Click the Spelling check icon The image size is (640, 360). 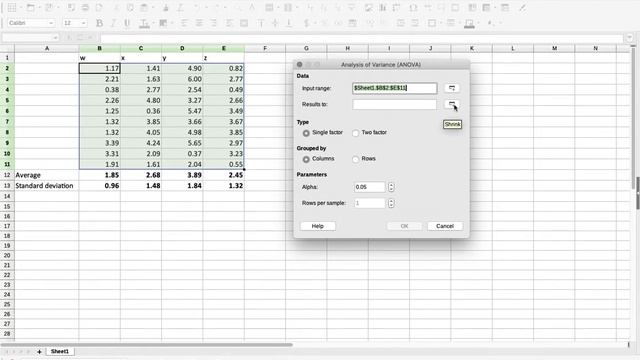tap(252, 7)
